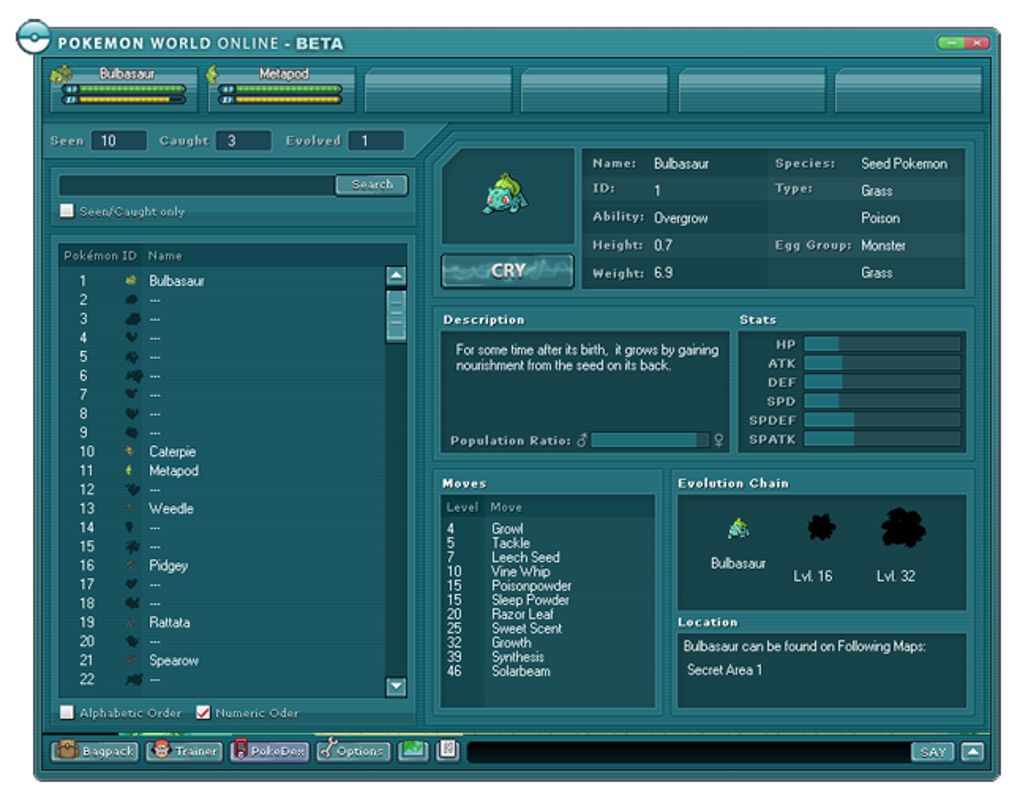Click Caterpie's icon in list row 10
This screenshot has width=1020, height=804.
(130, 451)
